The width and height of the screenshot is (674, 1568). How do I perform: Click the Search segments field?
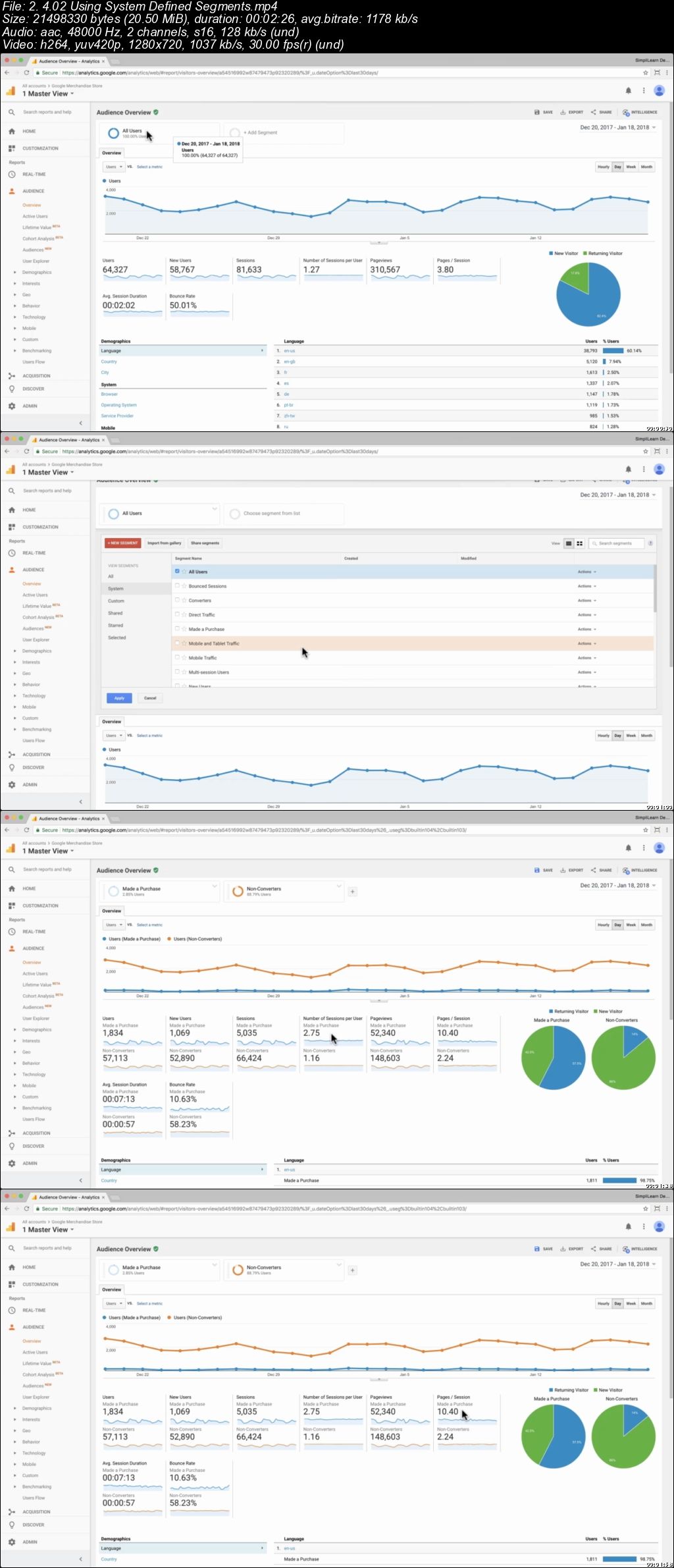point(616,543)
